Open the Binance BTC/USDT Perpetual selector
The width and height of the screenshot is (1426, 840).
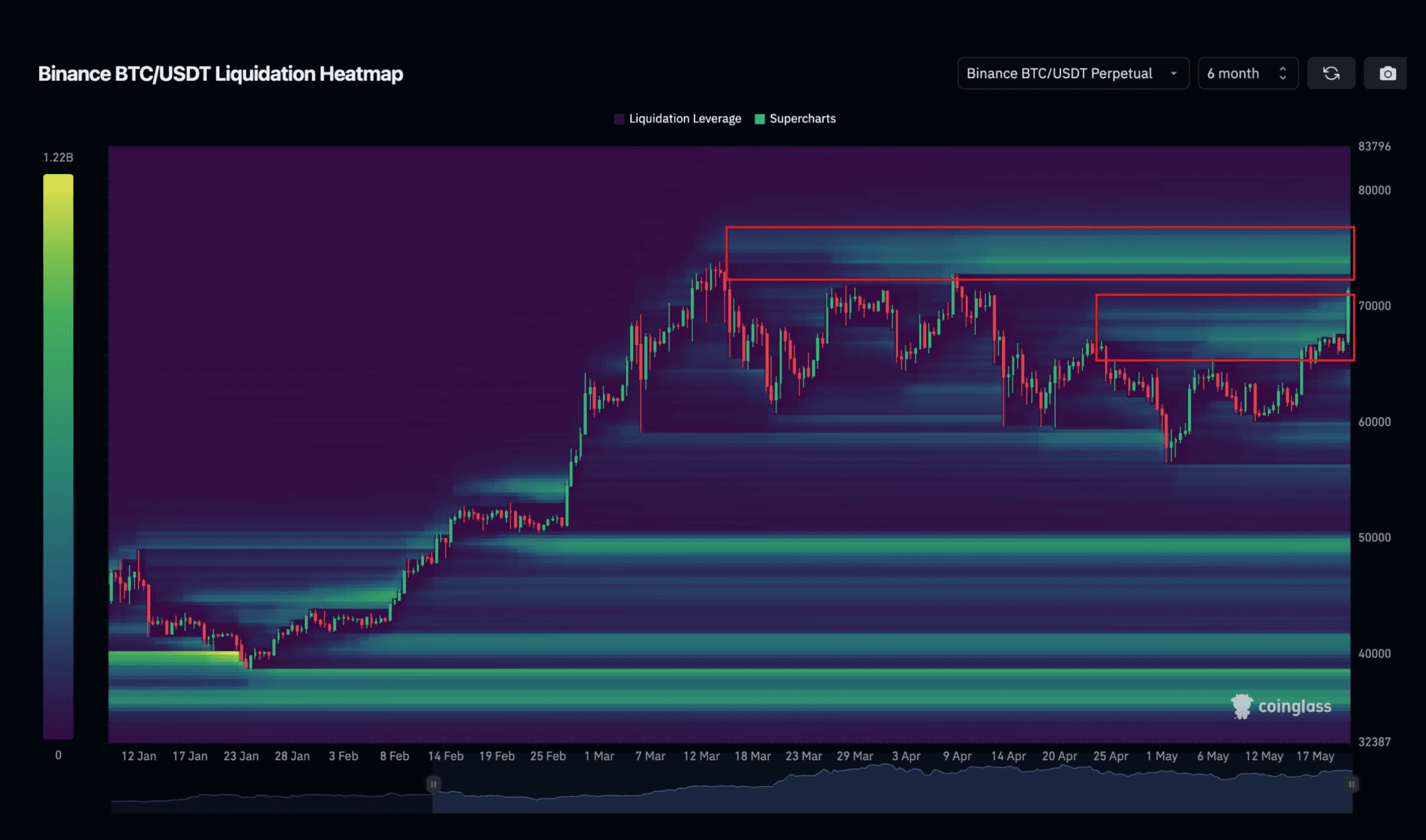coord(1058,73)
